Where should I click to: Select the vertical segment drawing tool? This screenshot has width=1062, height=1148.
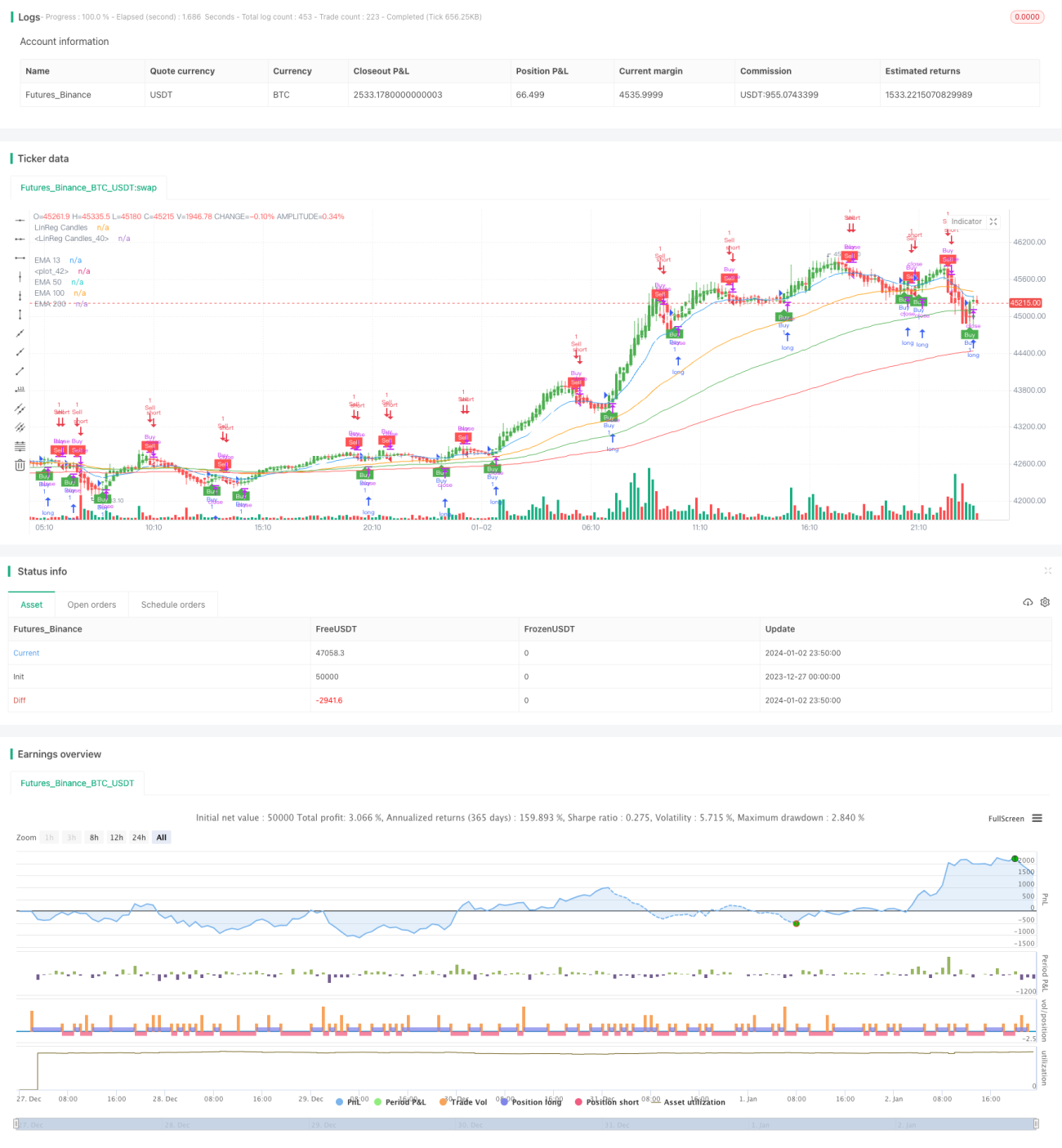tap(20, 315)
